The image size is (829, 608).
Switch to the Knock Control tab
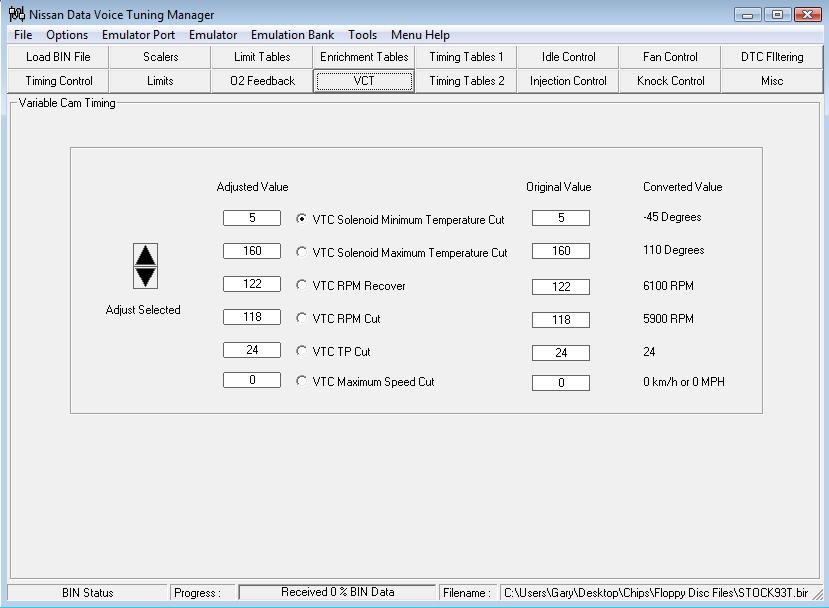[670, 81]
